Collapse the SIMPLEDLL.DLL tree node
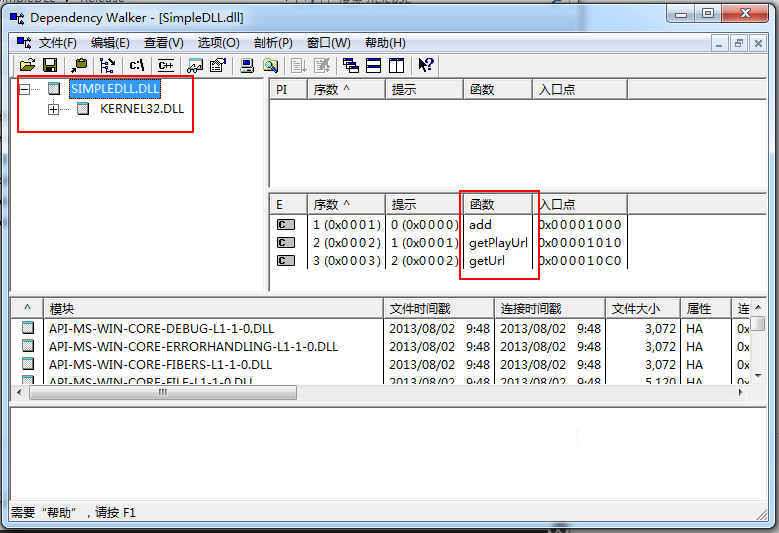The height and width of the screenshot is (533, 779). click(x=24, y=89)
